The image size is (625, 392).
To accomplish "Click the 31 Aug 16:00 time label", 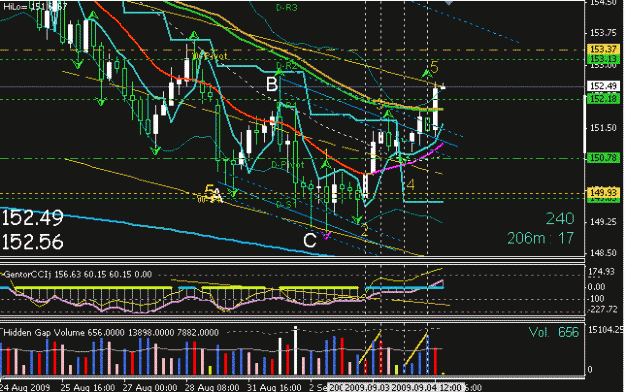I will click(x=274, y=387).
